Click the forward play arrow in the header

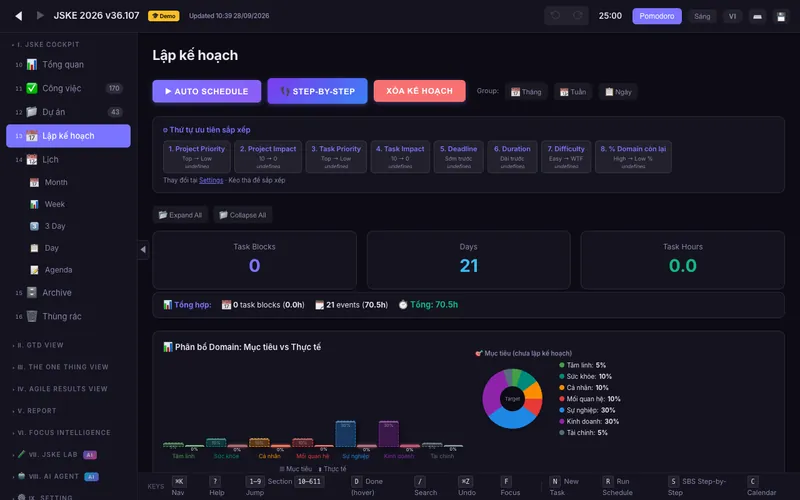coord(40,15)
